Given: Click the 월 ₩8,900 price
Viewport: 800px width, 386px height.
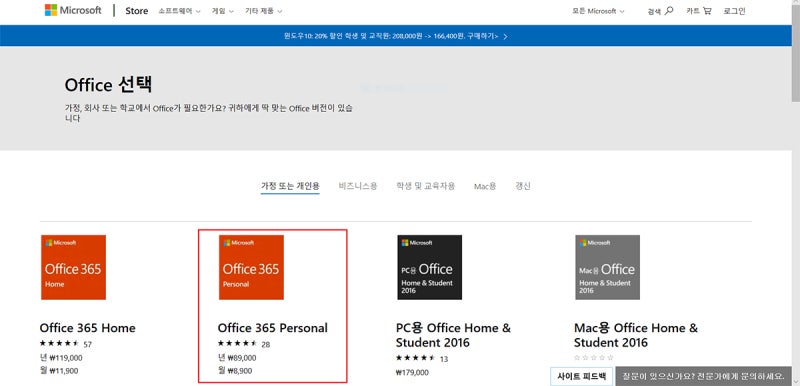Looking at the screenshot, I should click(235, 371).
